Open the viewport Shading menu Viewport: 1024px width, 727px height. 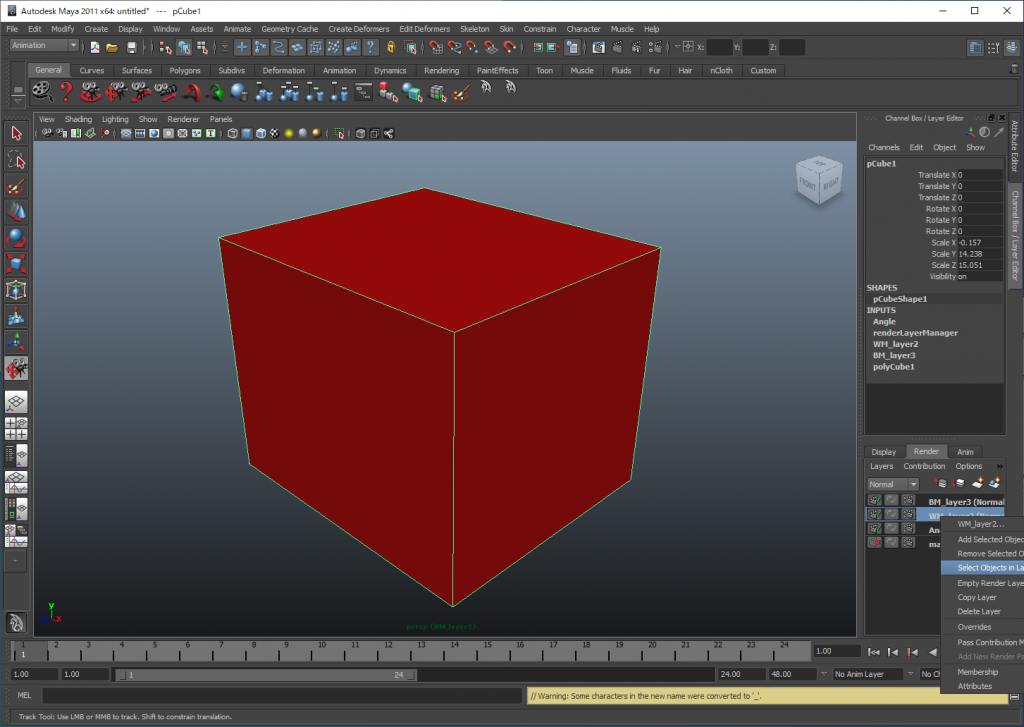coord(78,120)
